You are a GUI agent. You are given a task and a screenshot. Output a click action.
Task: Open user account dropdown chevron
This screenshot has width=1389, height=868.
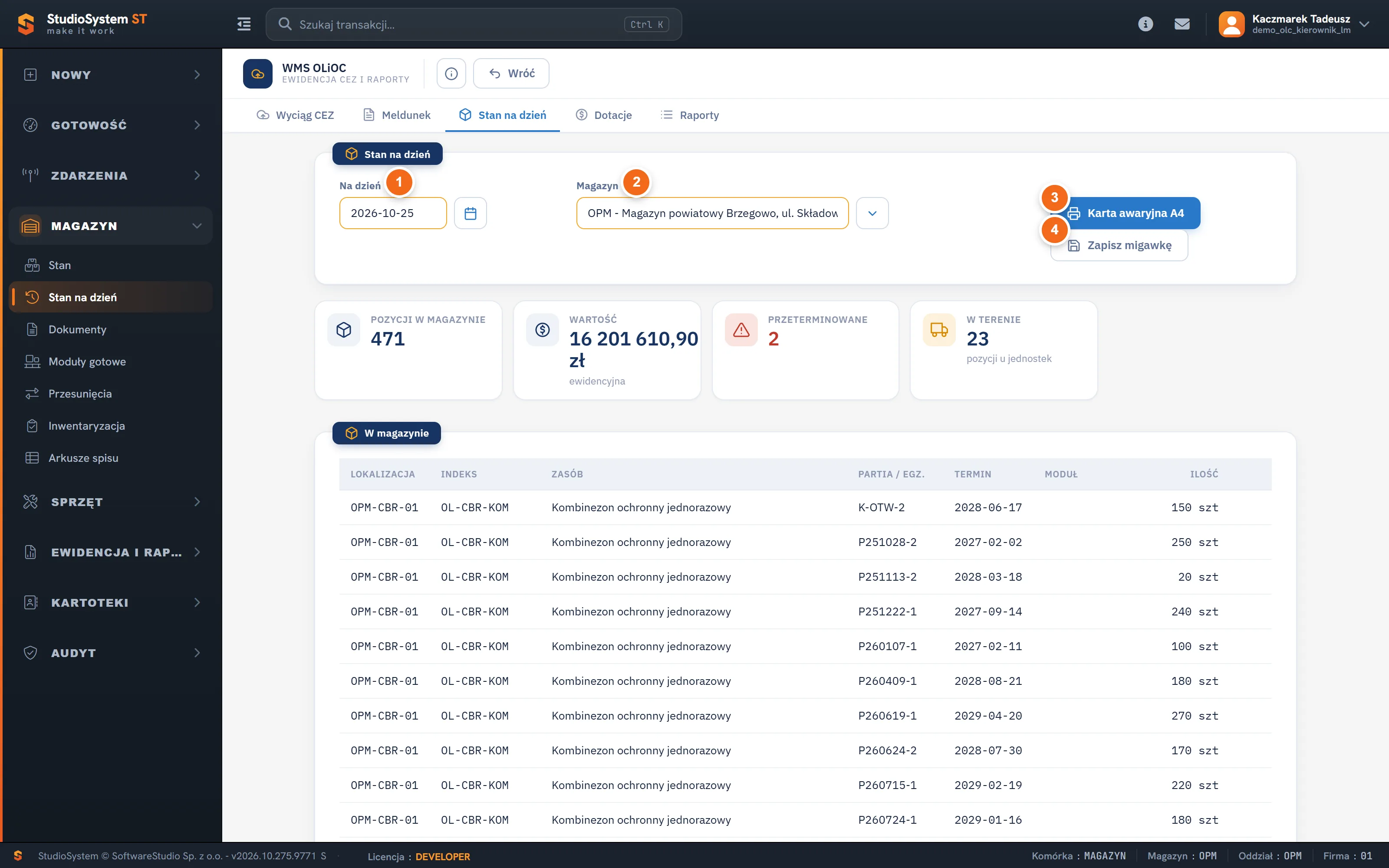[1364, 24]
